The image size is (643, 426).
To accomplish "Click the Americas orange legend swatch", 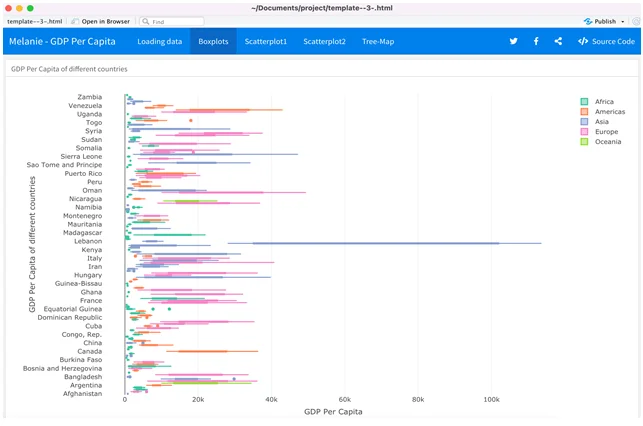I will coord(584,112).
